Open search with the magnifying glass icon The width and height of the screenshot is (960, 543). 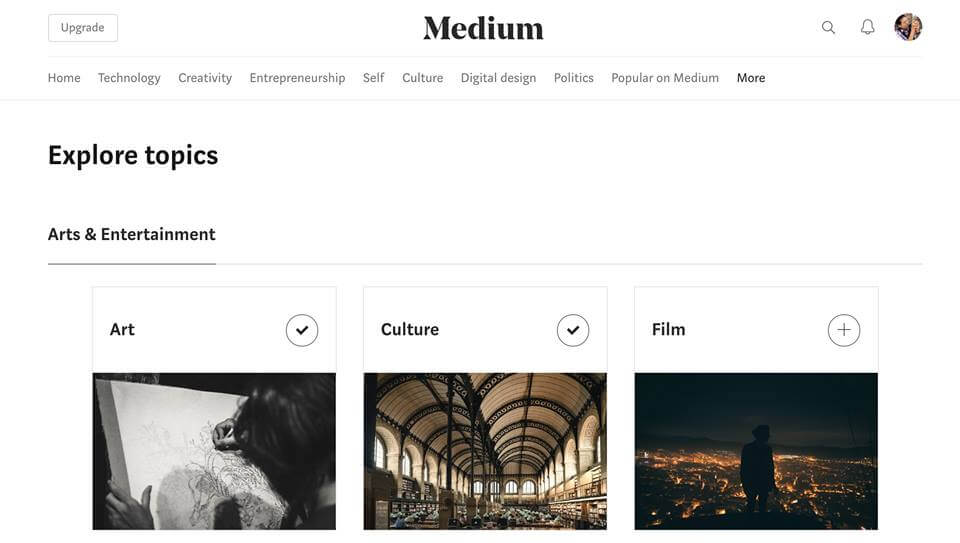click(828, 28)
